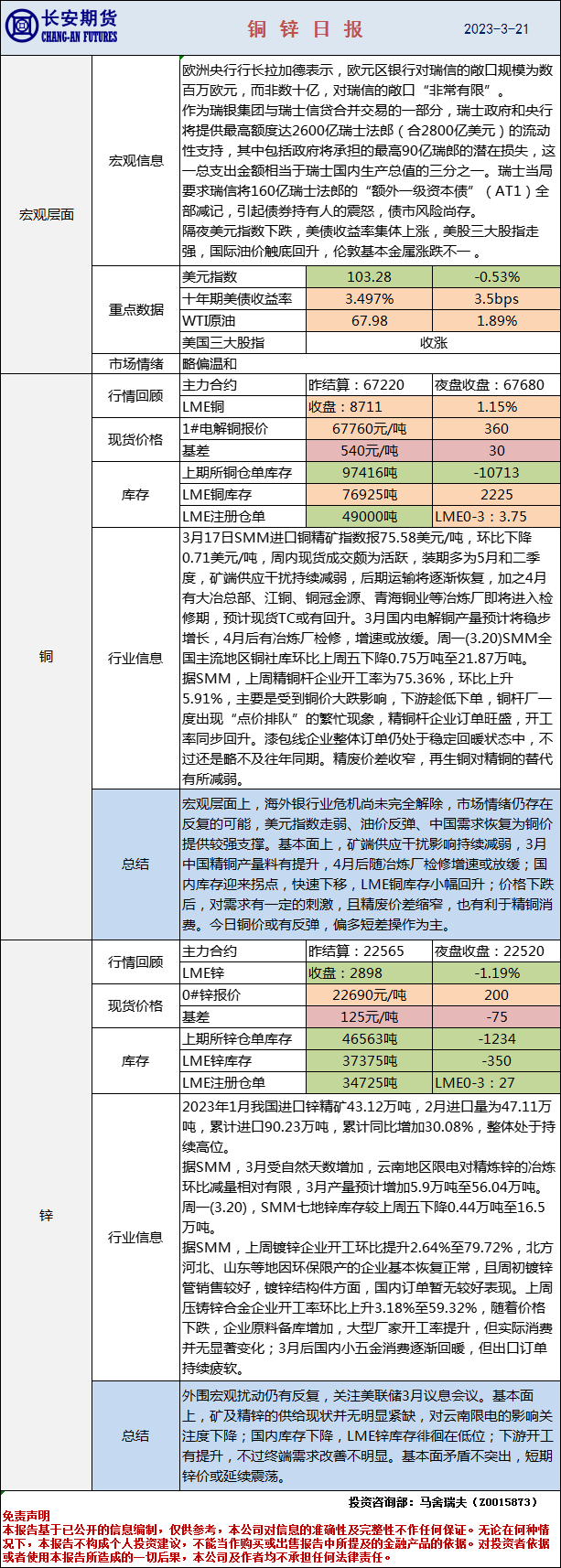Select the copper 基差 540元/吨 cell
The image size is (561, 1568).
click(369, 451)
